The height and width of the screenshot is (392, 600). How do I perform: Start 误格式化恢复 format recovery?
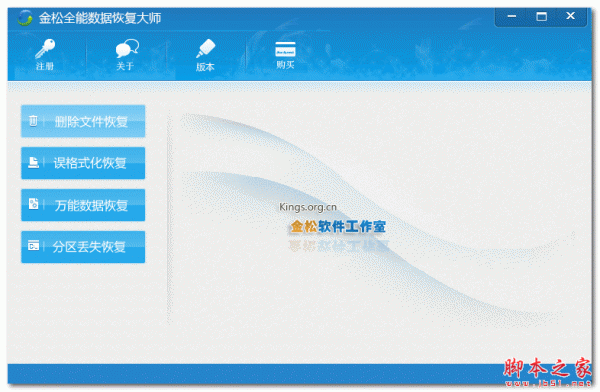pos(83,163)
